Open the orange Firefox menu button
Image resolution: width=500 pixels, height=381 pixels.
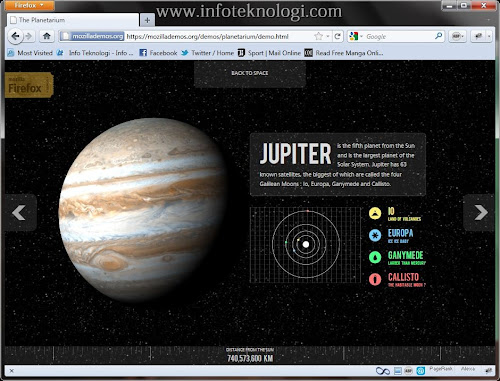point(29,5)
